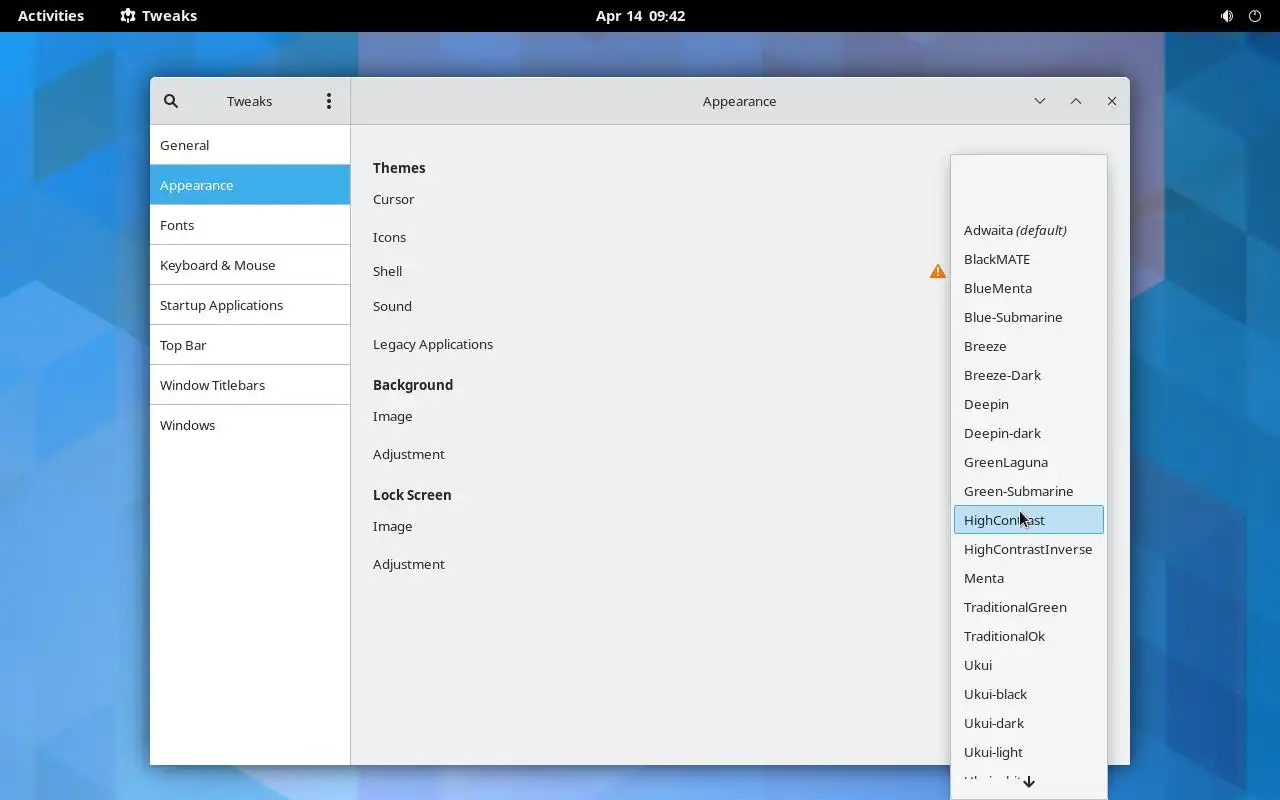Image resolution: width=1280 pixels, height=800 pixels.
Task: Open Window Titlebars section
Action: [250, 385]
